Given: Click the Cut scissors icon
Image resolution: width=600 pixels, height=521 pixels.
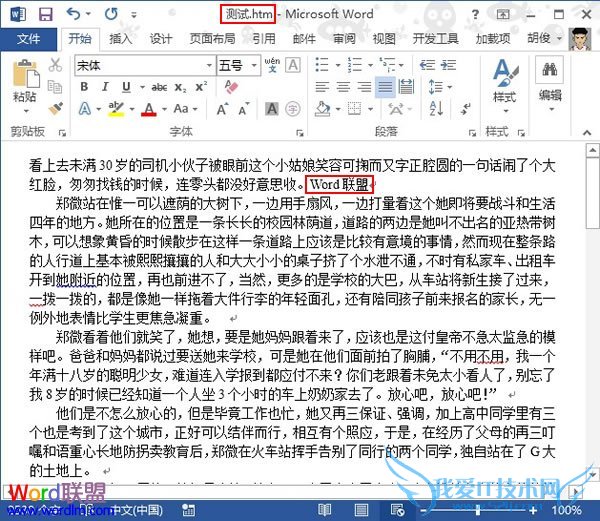Looking at the screenshot, I should [55, 65].
